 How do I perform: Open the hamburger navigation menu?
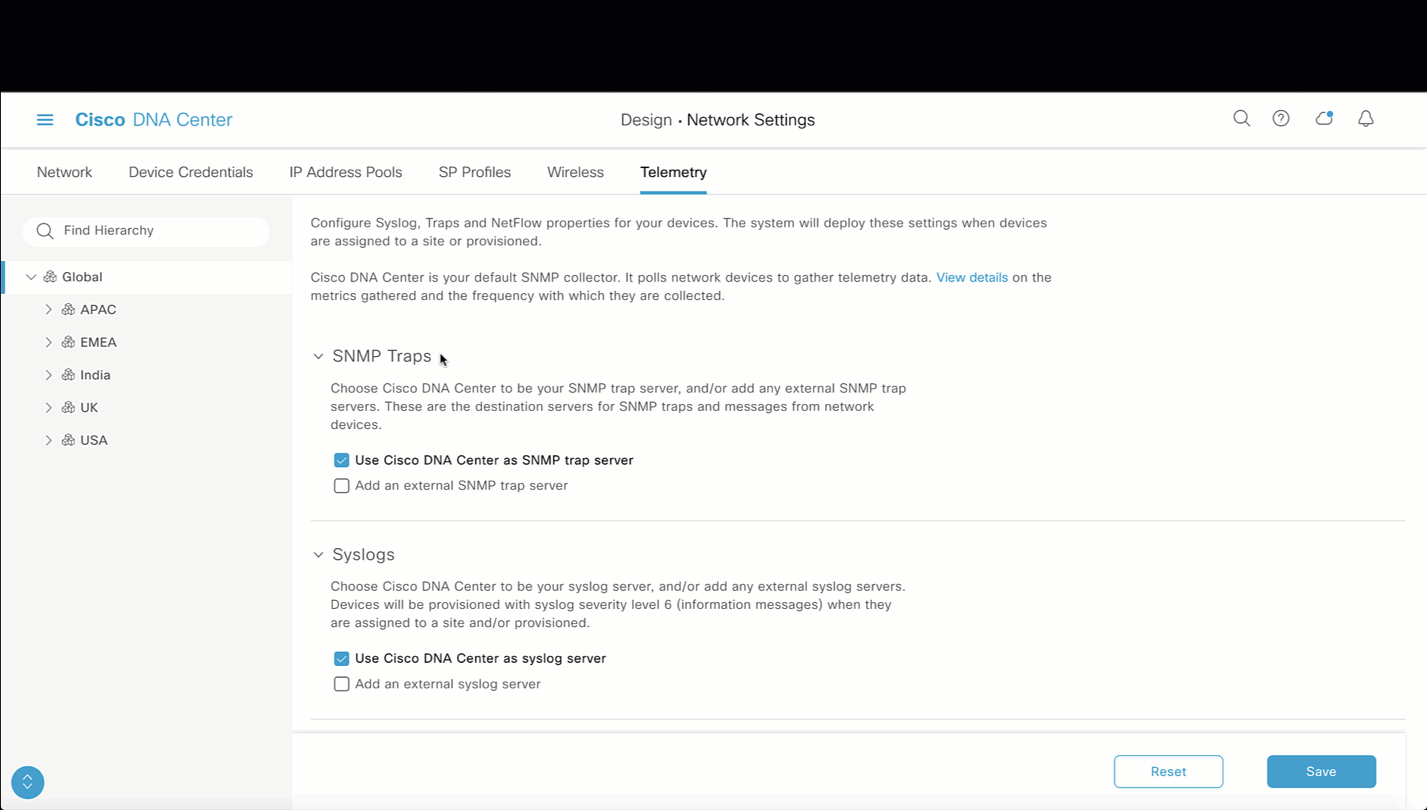click(x=45, y=120)
